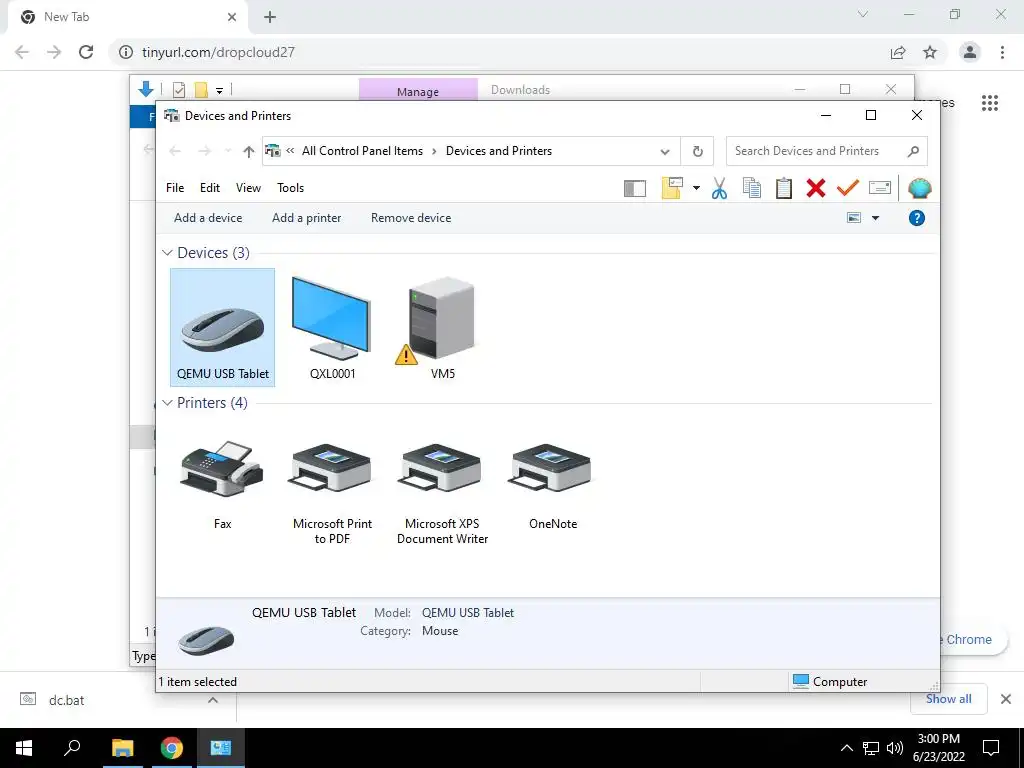Open a new Chrome tab
Screen dimensions: 1024x768
pyautogui.click(x=270, y=18)
